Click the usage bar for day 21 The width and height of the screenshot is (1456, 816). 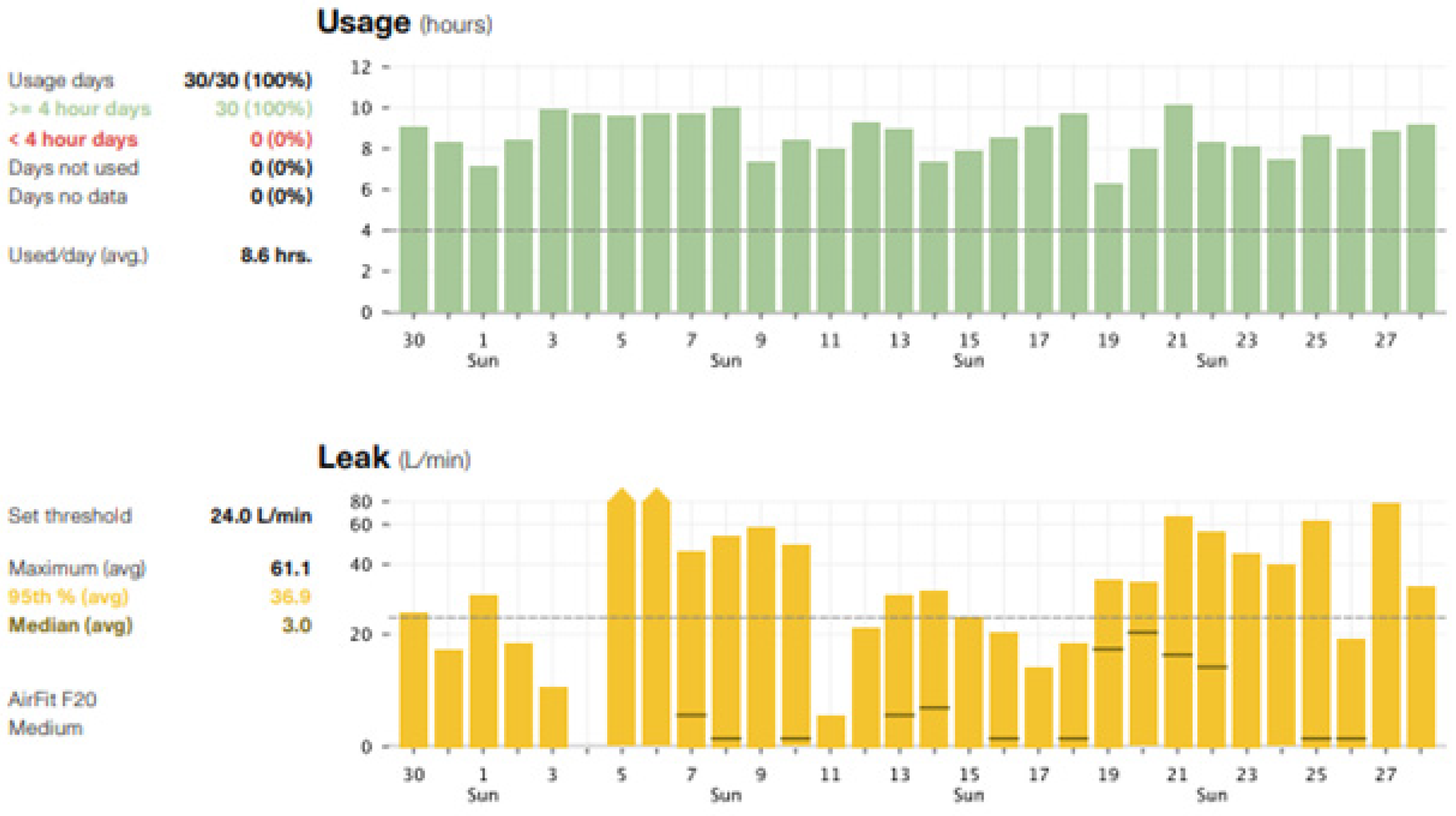coord(1178,209)
